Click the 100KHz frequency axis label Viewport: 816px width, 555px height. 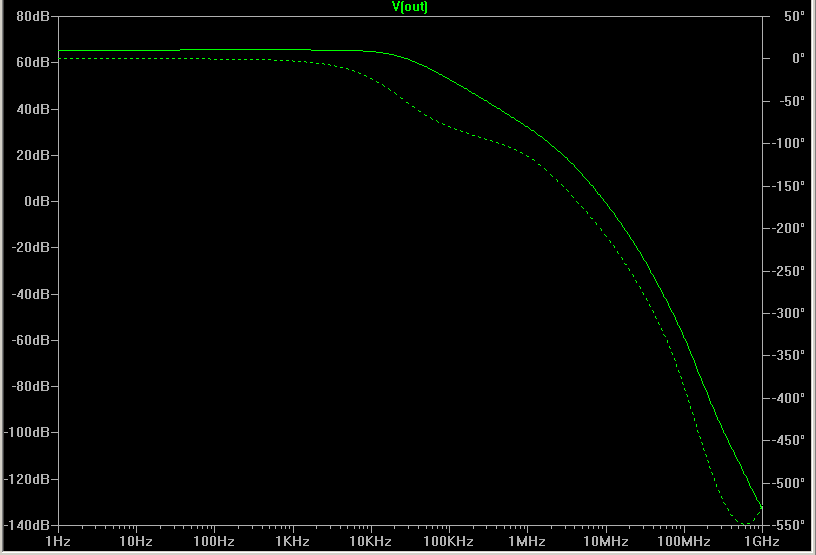coord(449,541)
